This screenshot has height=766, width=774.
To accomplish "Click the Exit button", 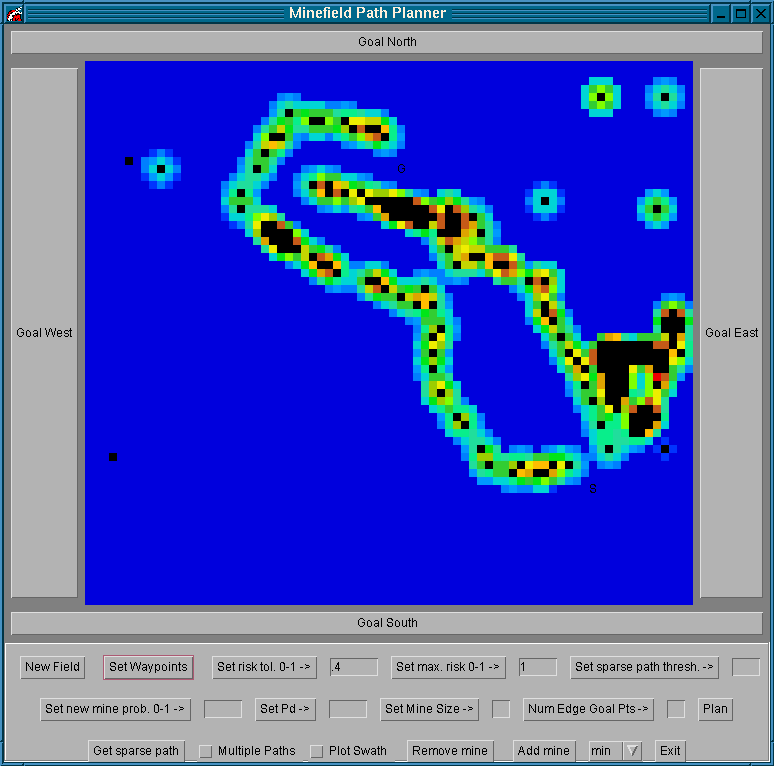I will pos(670,751).
